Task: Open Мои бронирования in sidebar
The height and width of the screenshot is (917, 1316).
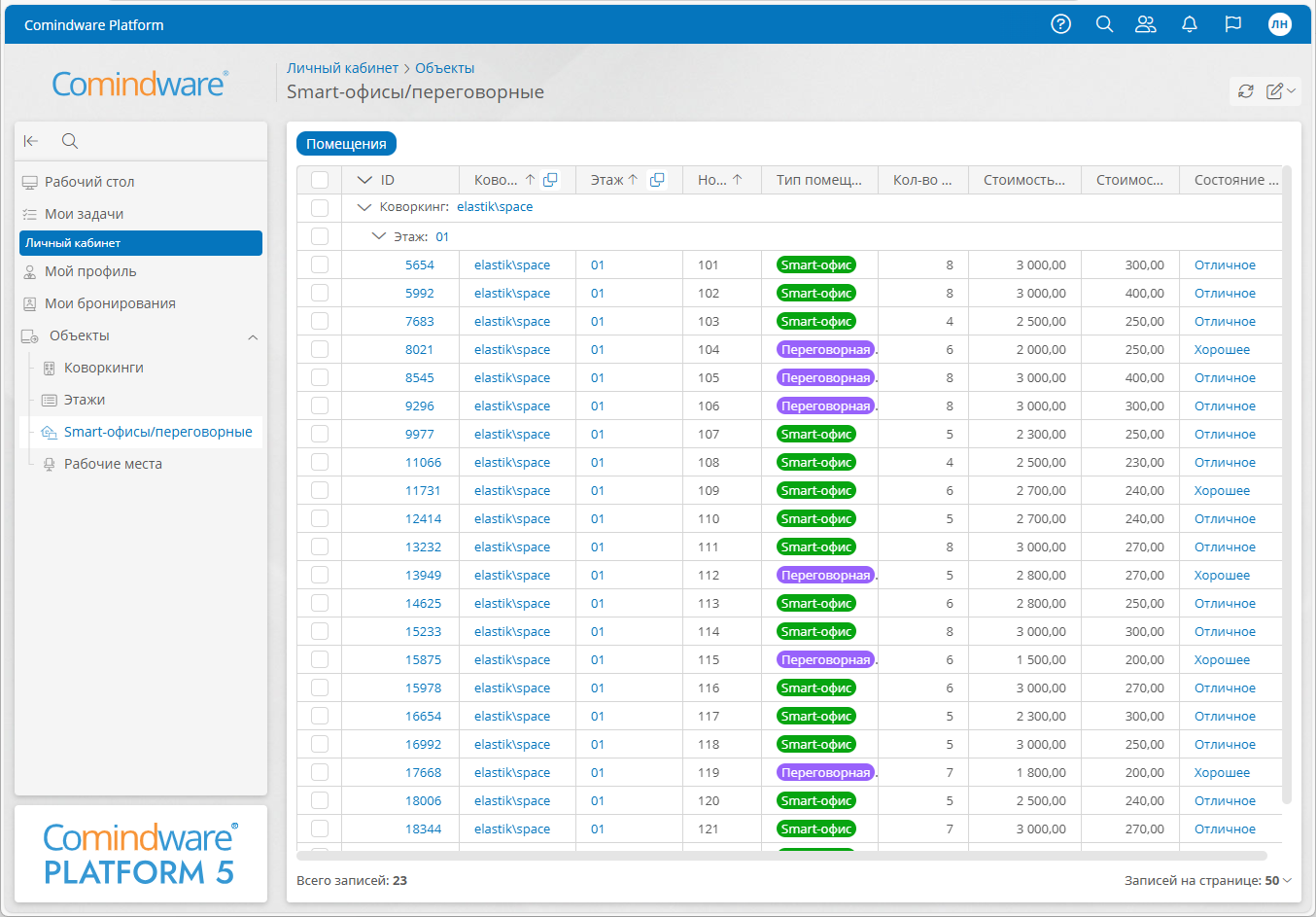Action: click(141, 303)
